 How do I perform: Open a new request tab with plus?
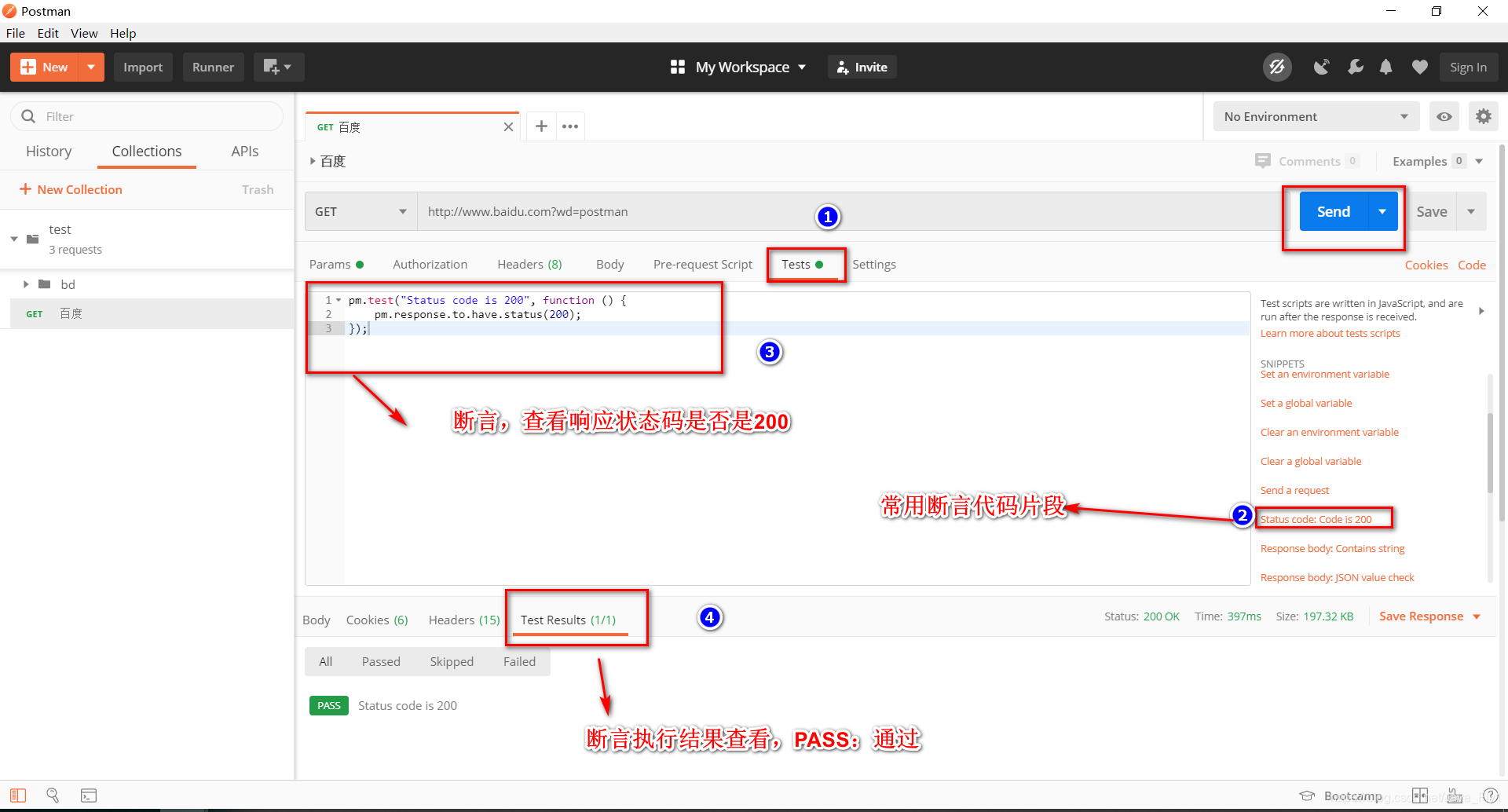tap(541, 126)
